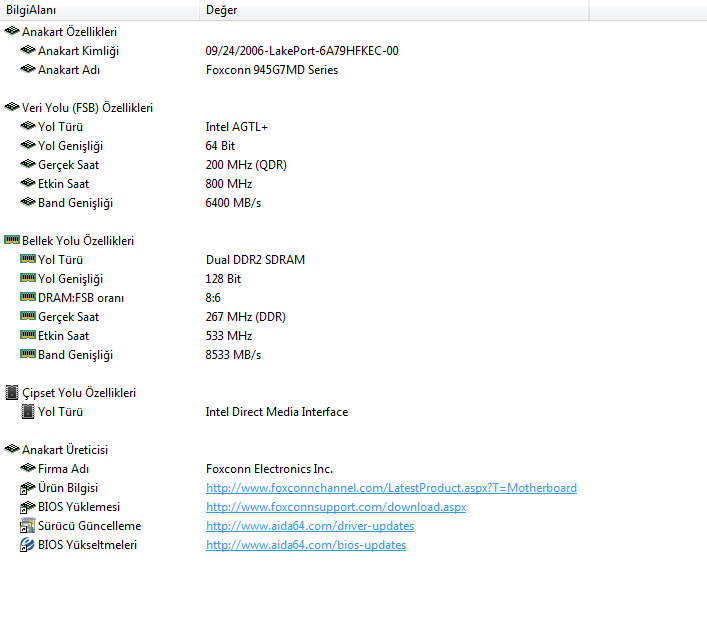Select the Sürücü Güncelleme row label

(90, 526)
